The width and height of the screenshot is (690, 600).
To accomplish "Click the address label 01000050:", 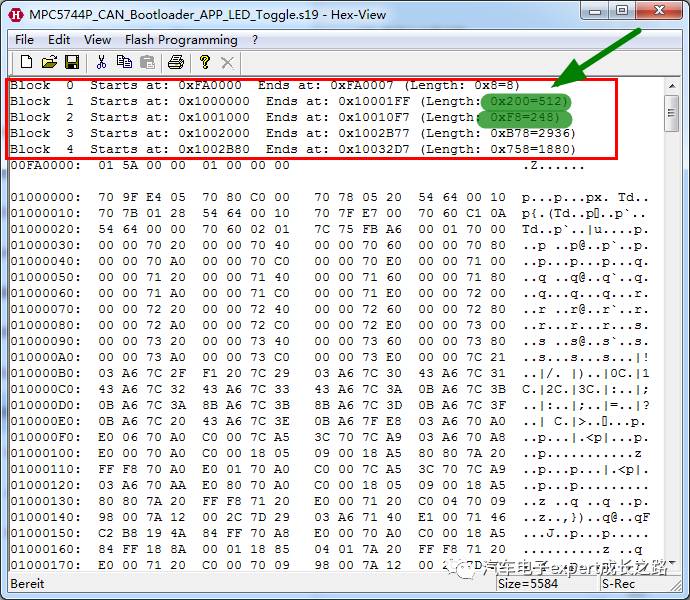I will pyautogui.click(x=46, y=277).
